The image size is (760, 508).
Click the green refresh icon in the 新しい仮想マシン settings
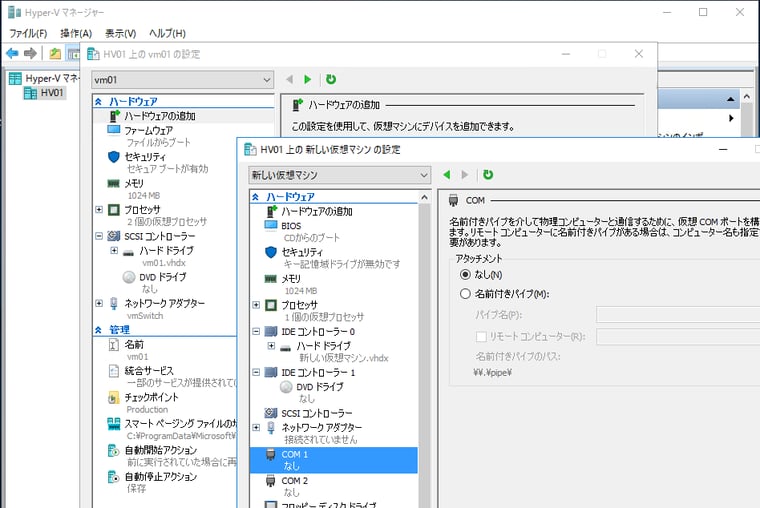(x=488, y=174)
